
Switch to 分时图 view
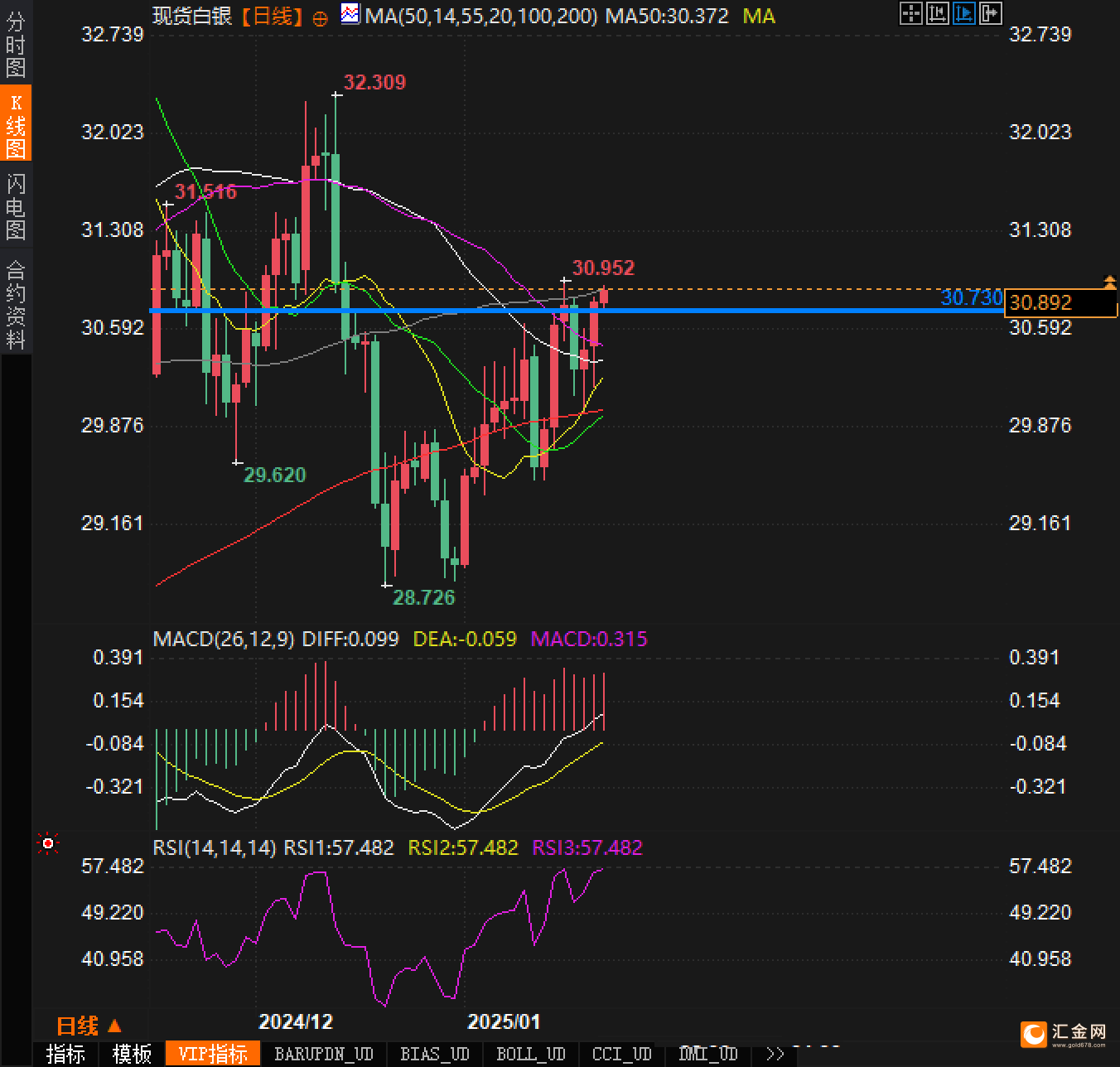(x=16, y=46)
